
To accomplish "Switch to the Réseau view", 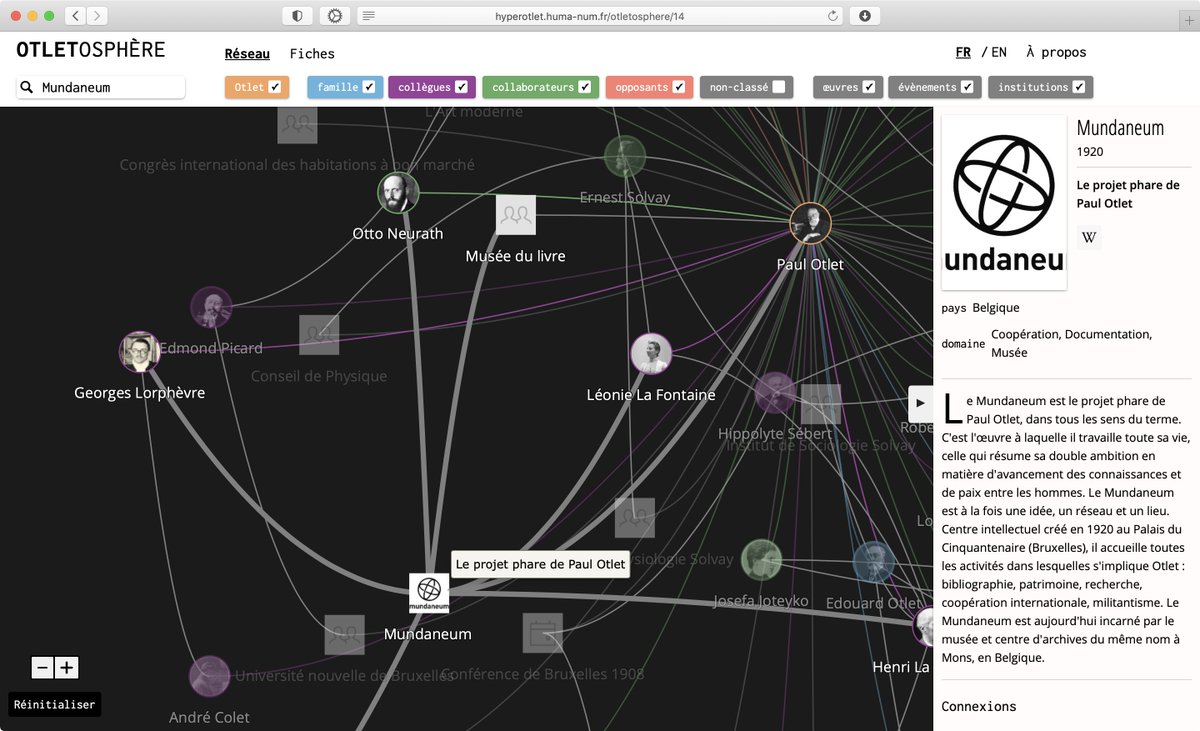I will [x=247, y=54].
